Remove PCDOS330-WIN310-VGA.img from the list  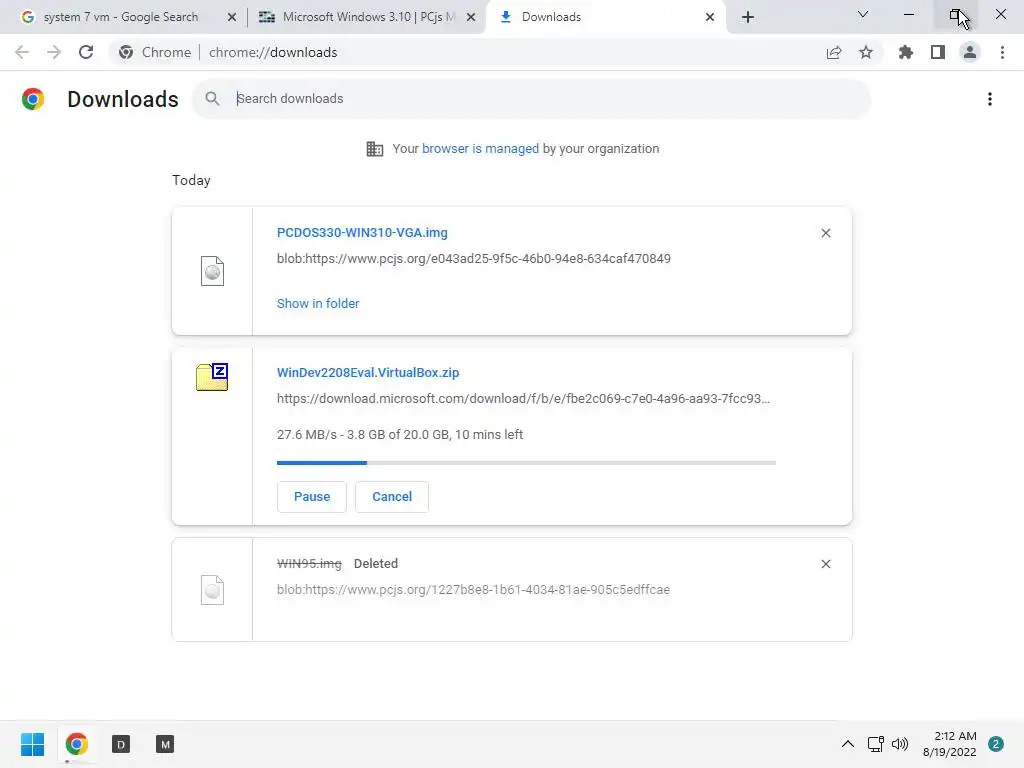[826, 233]
